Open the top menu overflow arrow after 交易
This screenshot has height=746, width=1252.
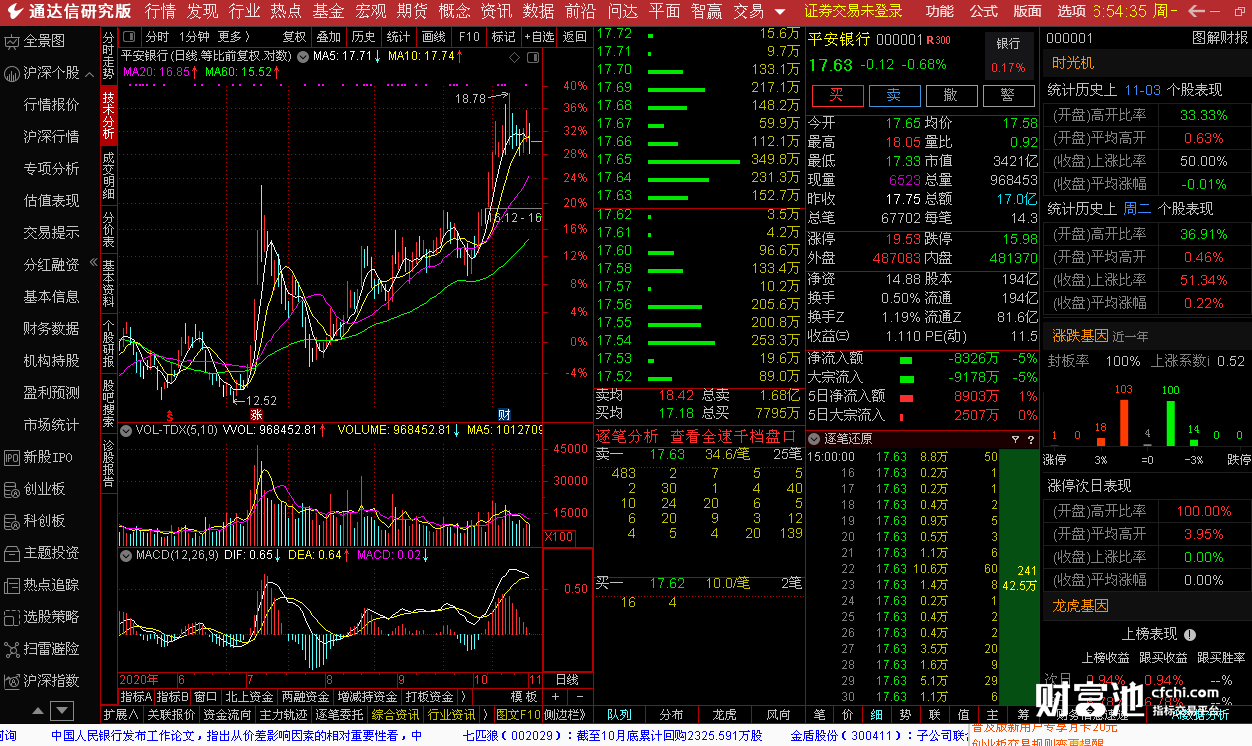(780, 11)
